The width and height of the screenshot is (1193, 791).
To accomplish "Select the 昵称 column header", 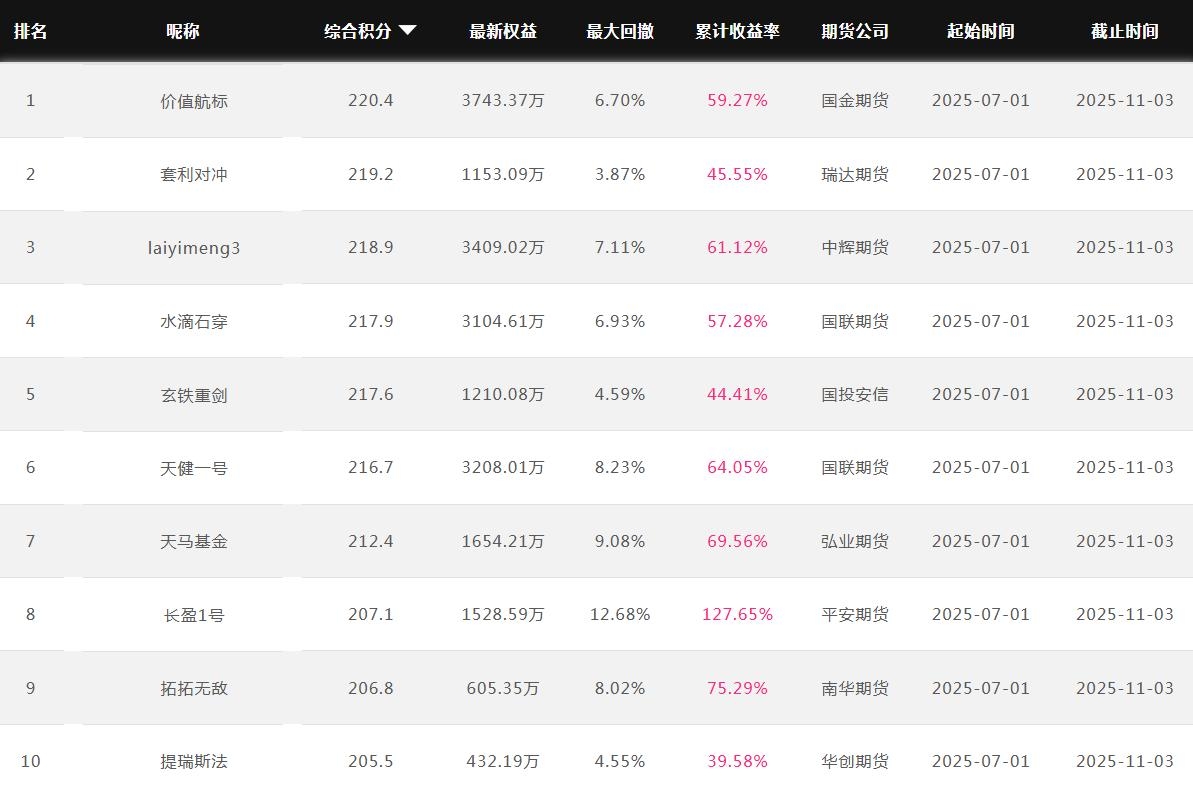I will coord(183,31).
